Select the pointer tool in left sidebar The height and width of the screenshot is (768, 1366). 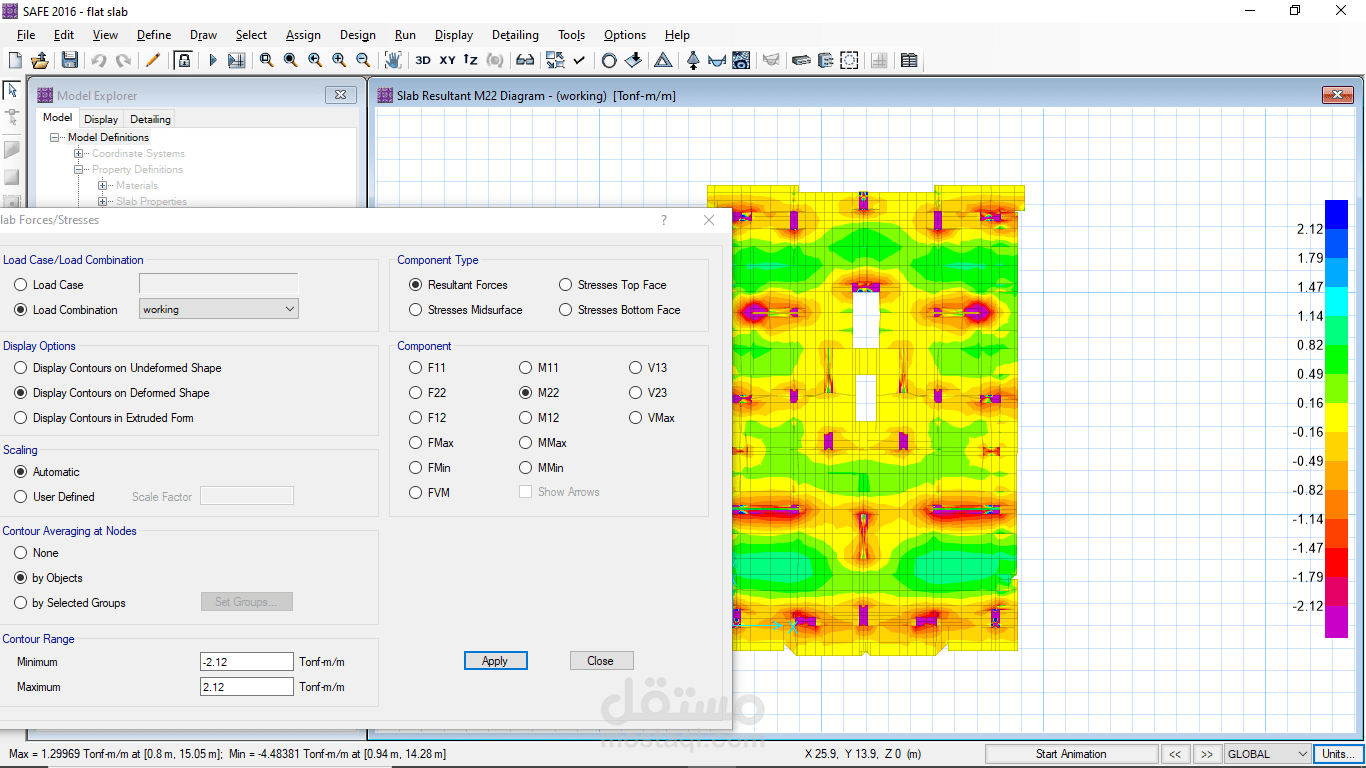coord(12,90)
